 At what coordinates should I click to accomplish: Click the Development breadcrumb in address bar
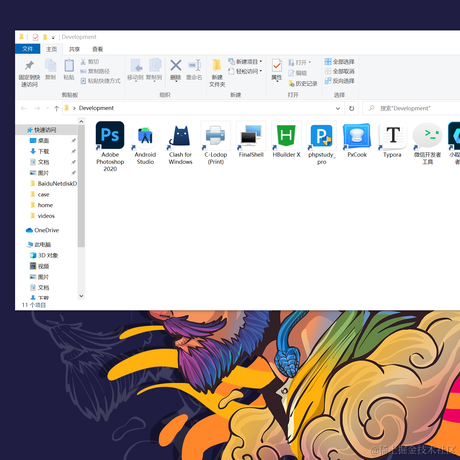tap(96, 108)
